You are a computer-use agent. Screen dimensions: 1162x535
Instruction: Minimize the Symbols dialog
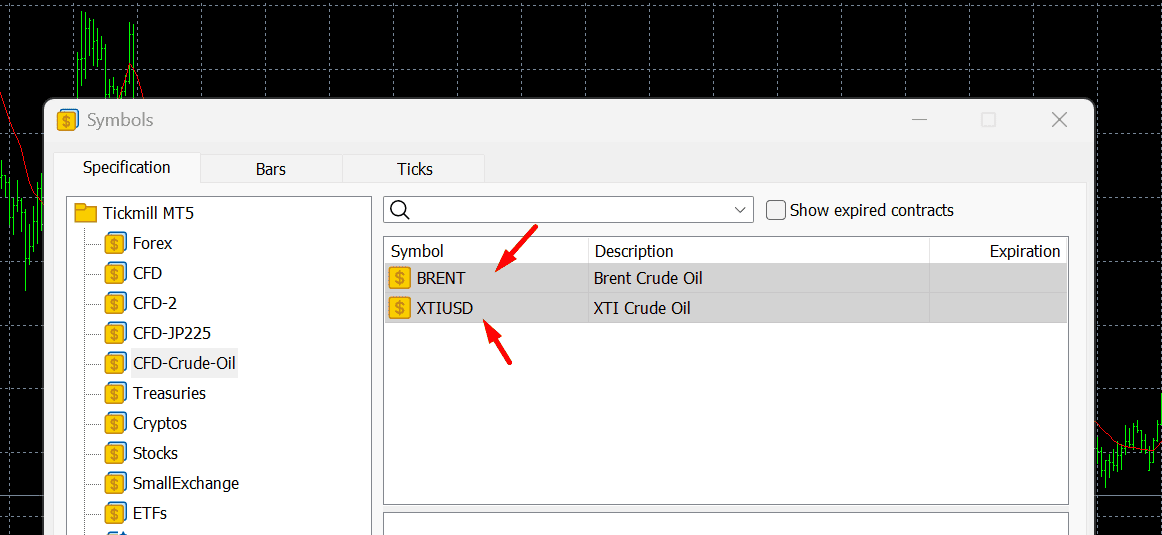click(x=919, y=119)
